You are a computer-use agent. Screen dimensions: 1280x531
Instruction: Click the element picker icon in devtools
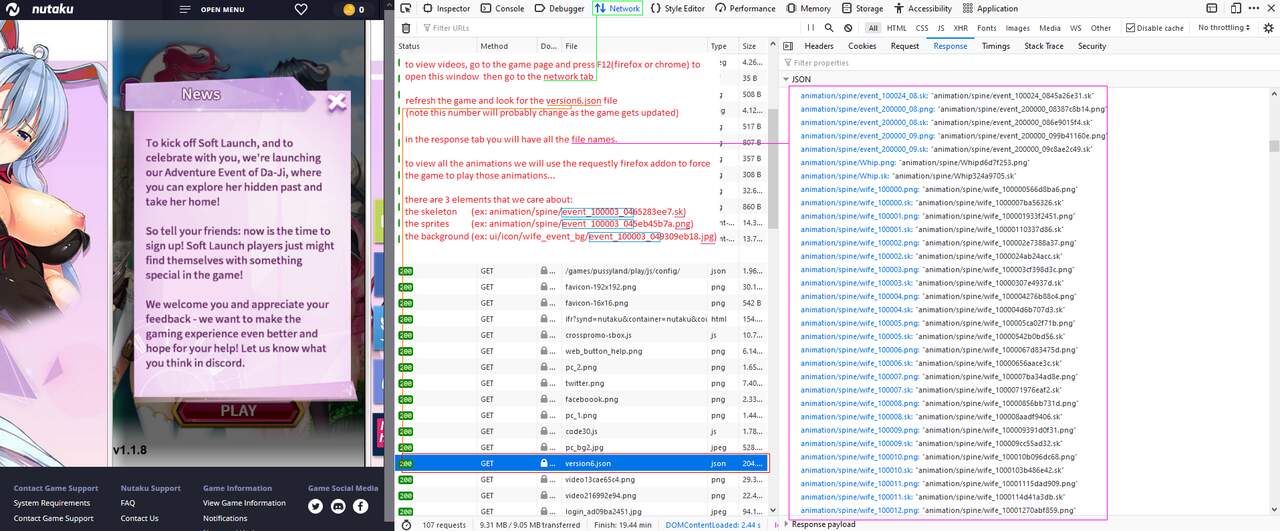coord(406,8)
